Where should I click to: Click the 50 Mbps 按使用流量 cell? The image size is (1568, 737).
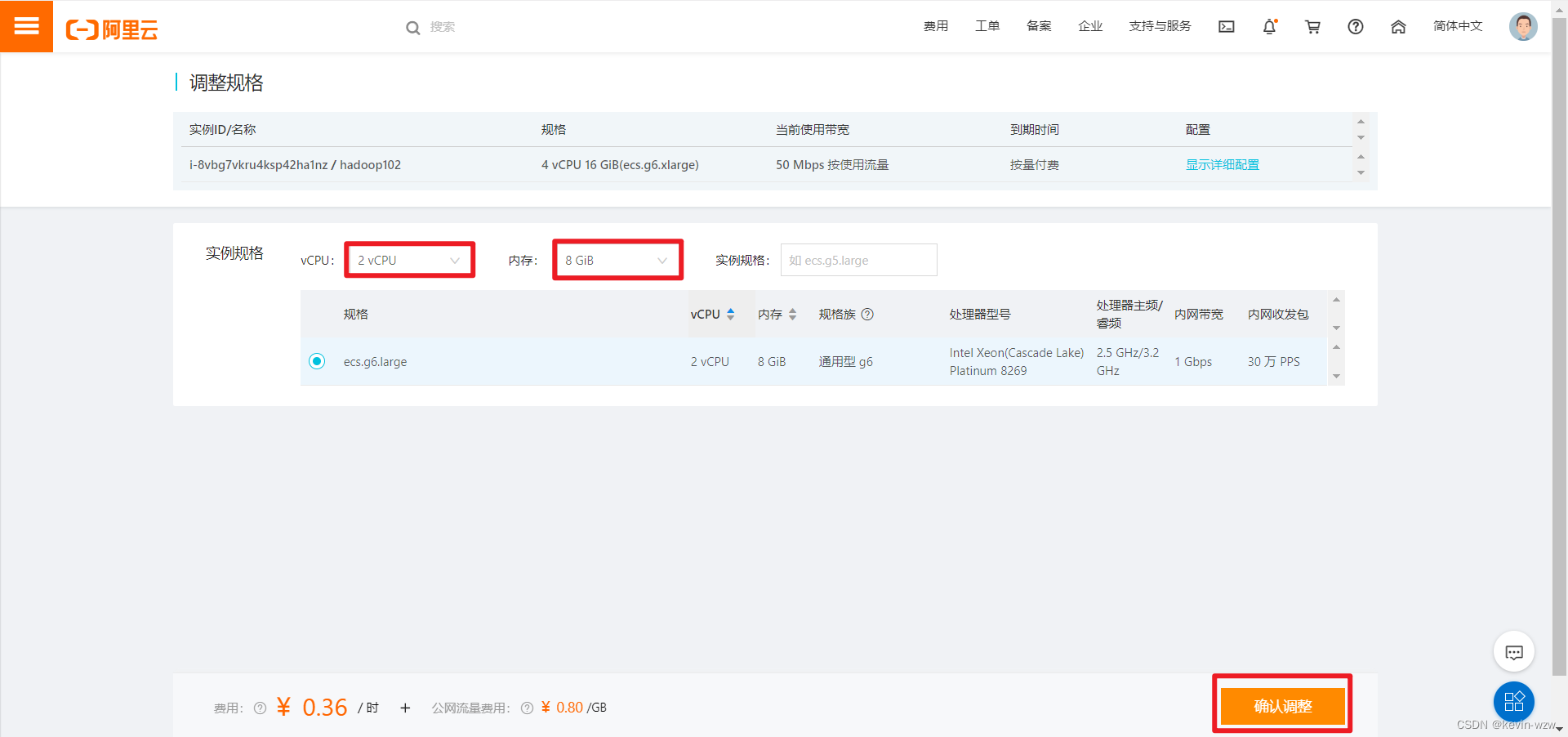click(832, 165)
